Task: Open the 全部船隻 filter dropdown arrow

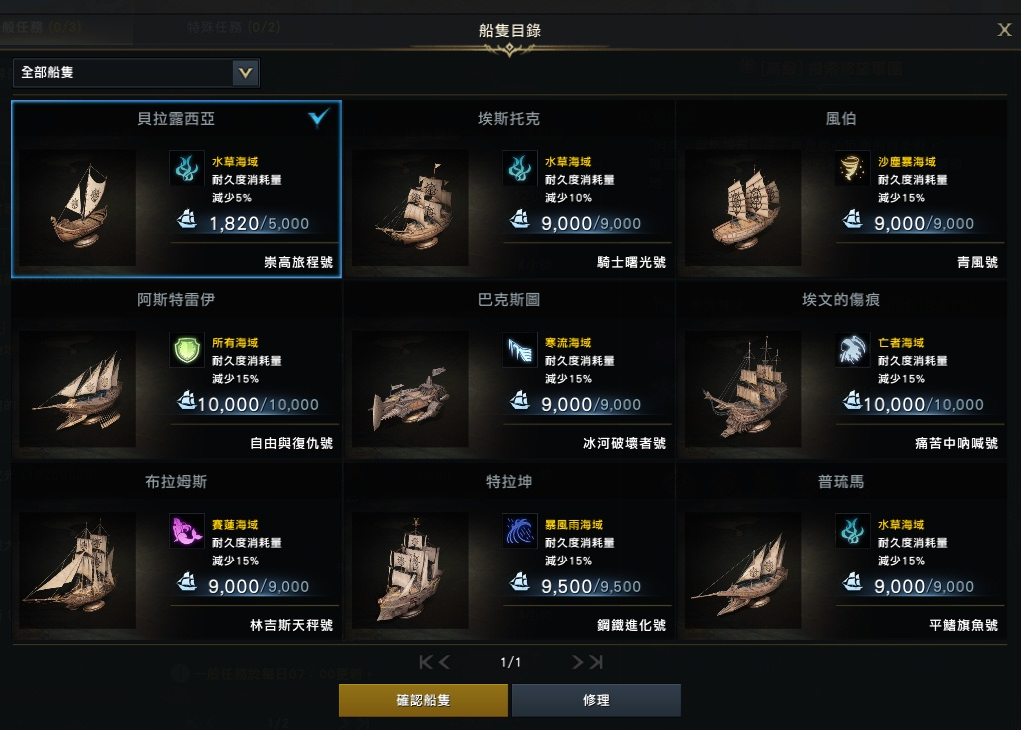Action: (245, 73)
